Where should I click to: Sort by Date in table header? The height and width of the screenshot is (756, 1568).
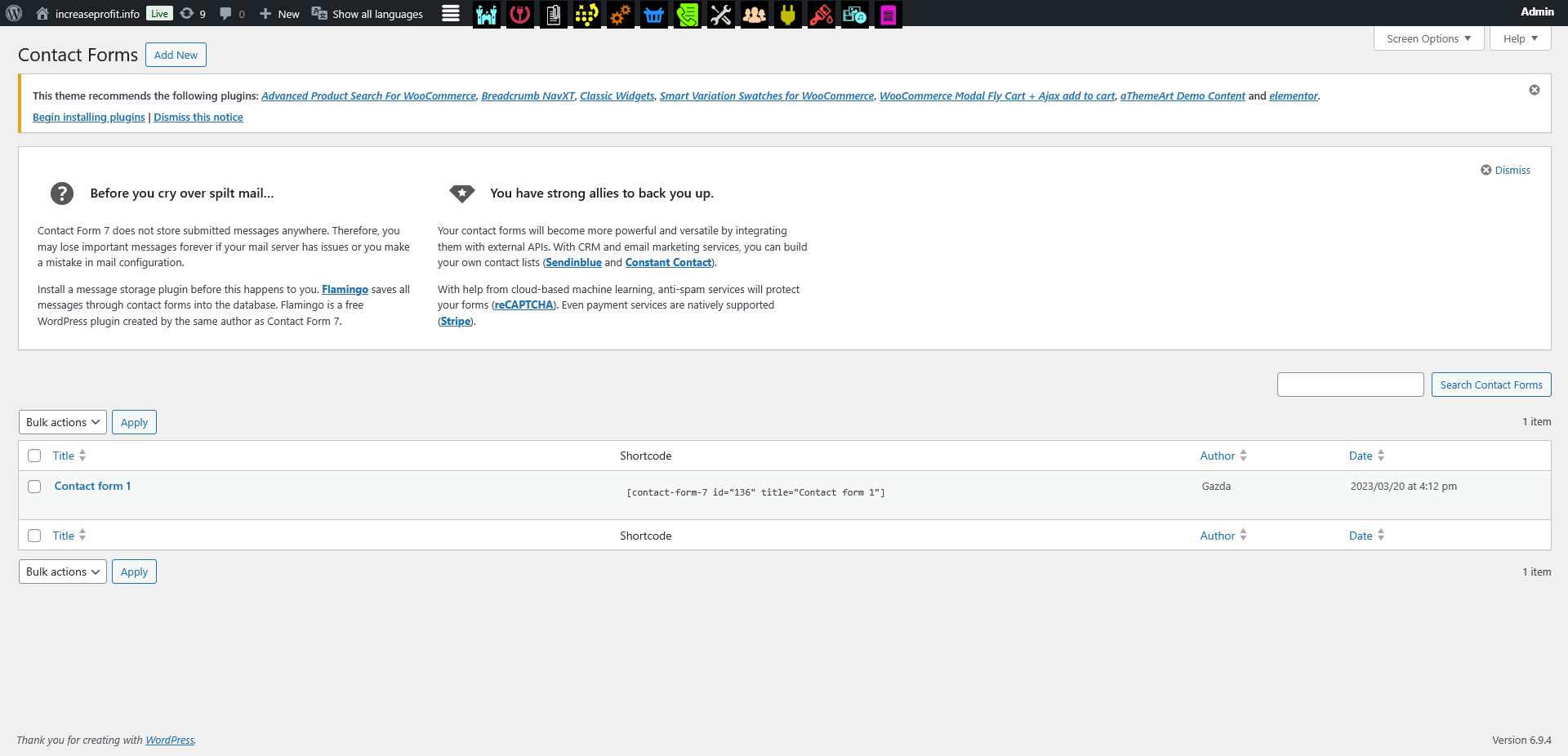1366,456
